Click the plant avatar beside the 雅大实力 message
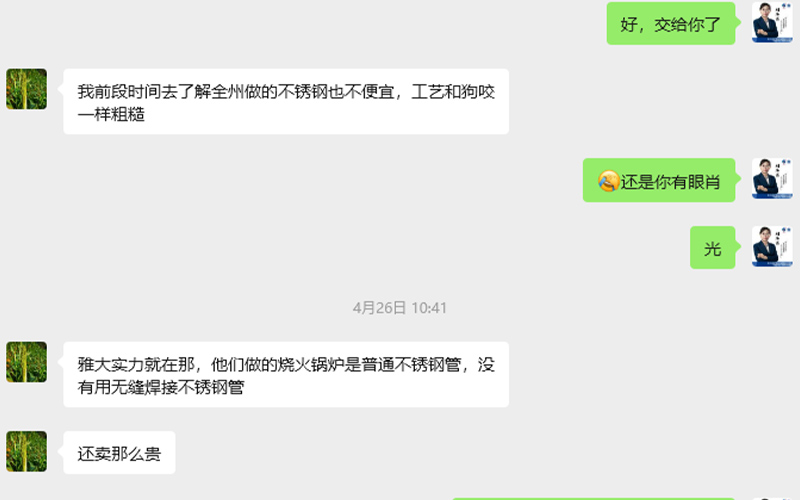This screenshot has height=500, width=800. pos(27,362)
